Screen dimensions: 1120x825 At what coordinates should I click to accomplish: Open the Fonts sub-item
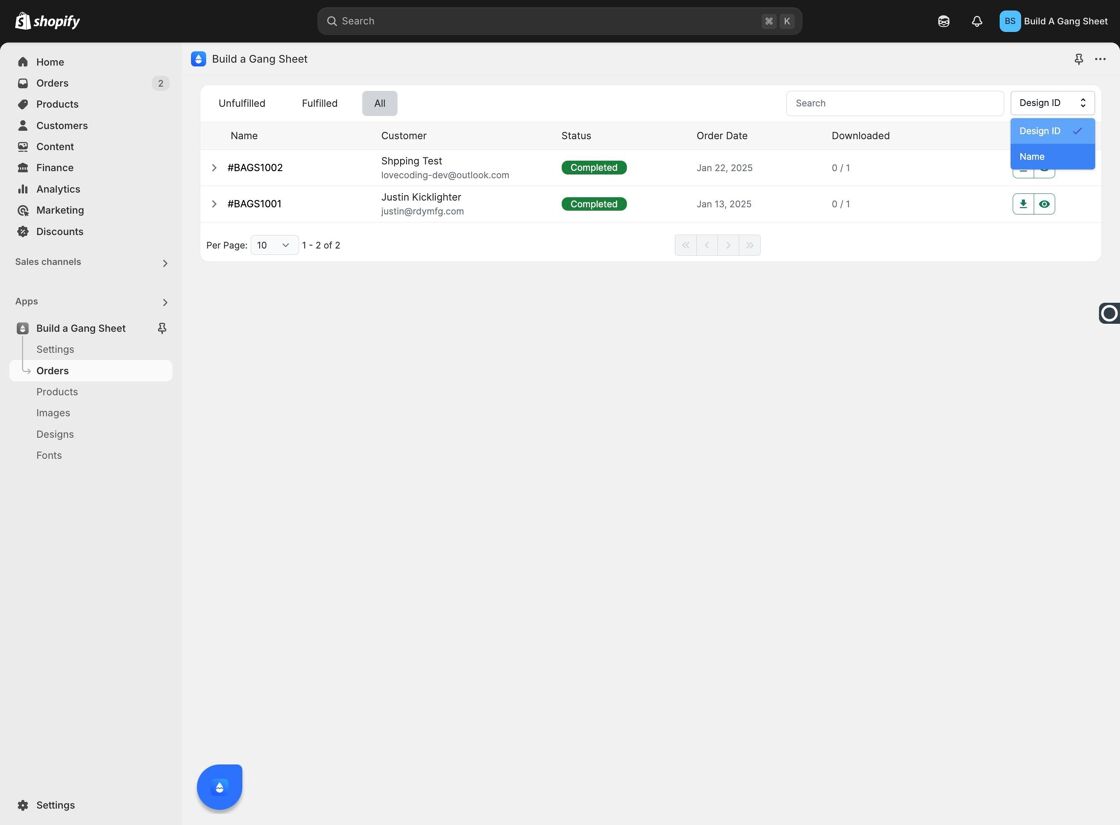49,455
